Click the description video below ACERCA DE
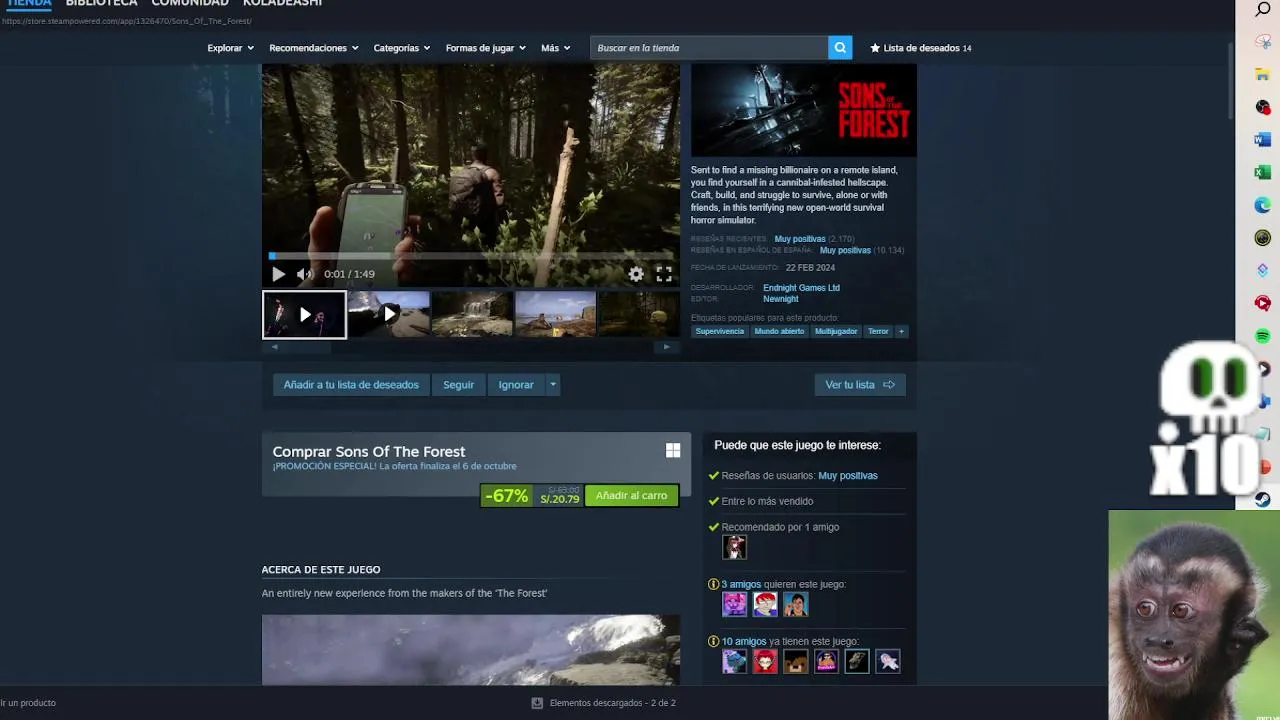1280x720 pixels. [470, 650]
